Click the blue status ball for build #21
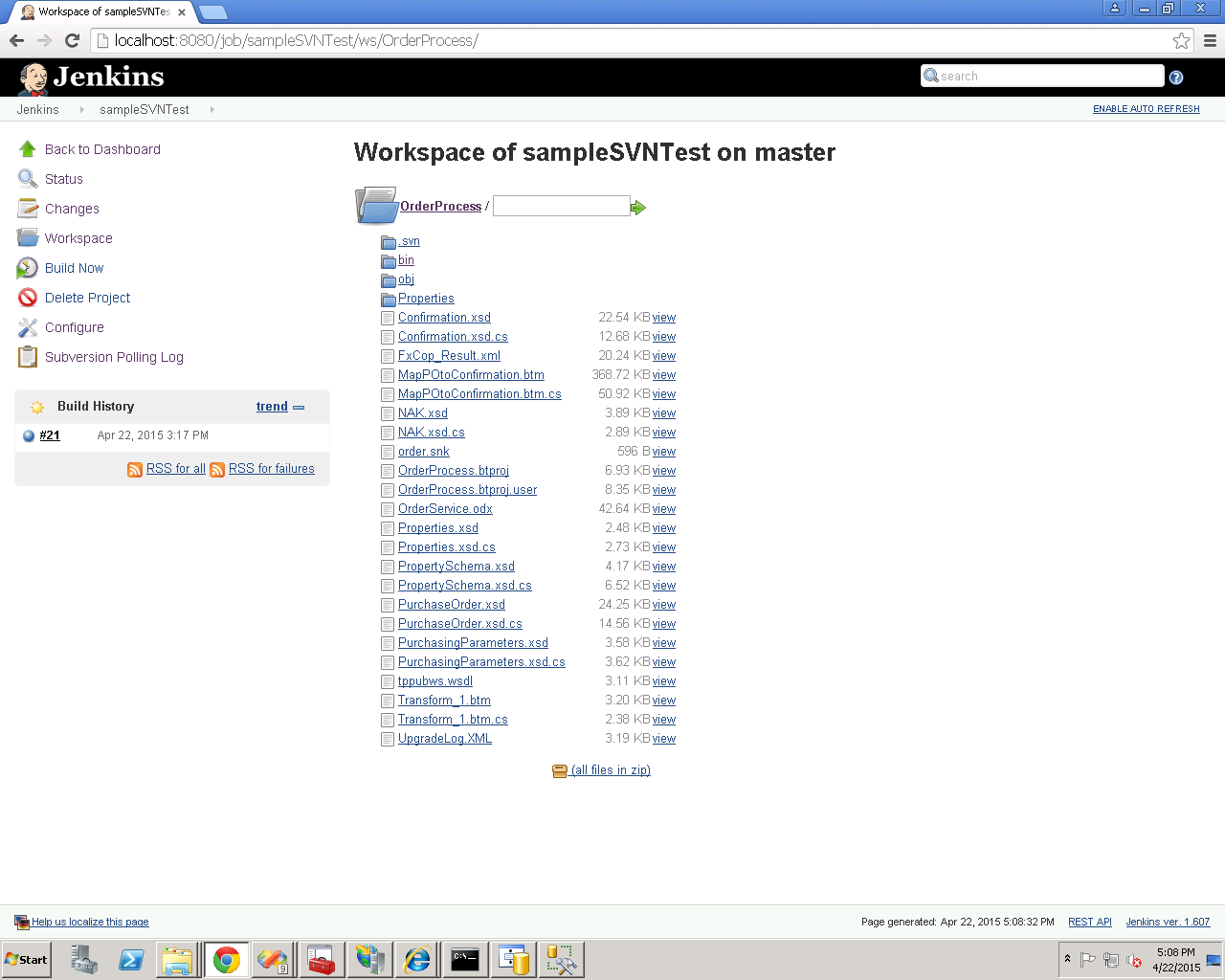Image resolution: width=1225 pixels, height=980 pixels. 29,435
